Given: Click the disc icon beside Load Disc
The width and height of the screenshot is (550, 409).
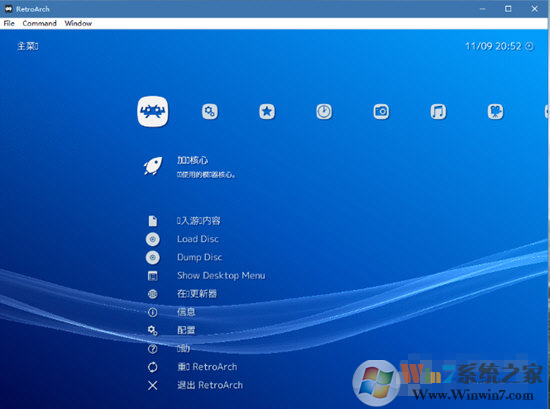Looking at the screenshot, I should tap(153, 239).
